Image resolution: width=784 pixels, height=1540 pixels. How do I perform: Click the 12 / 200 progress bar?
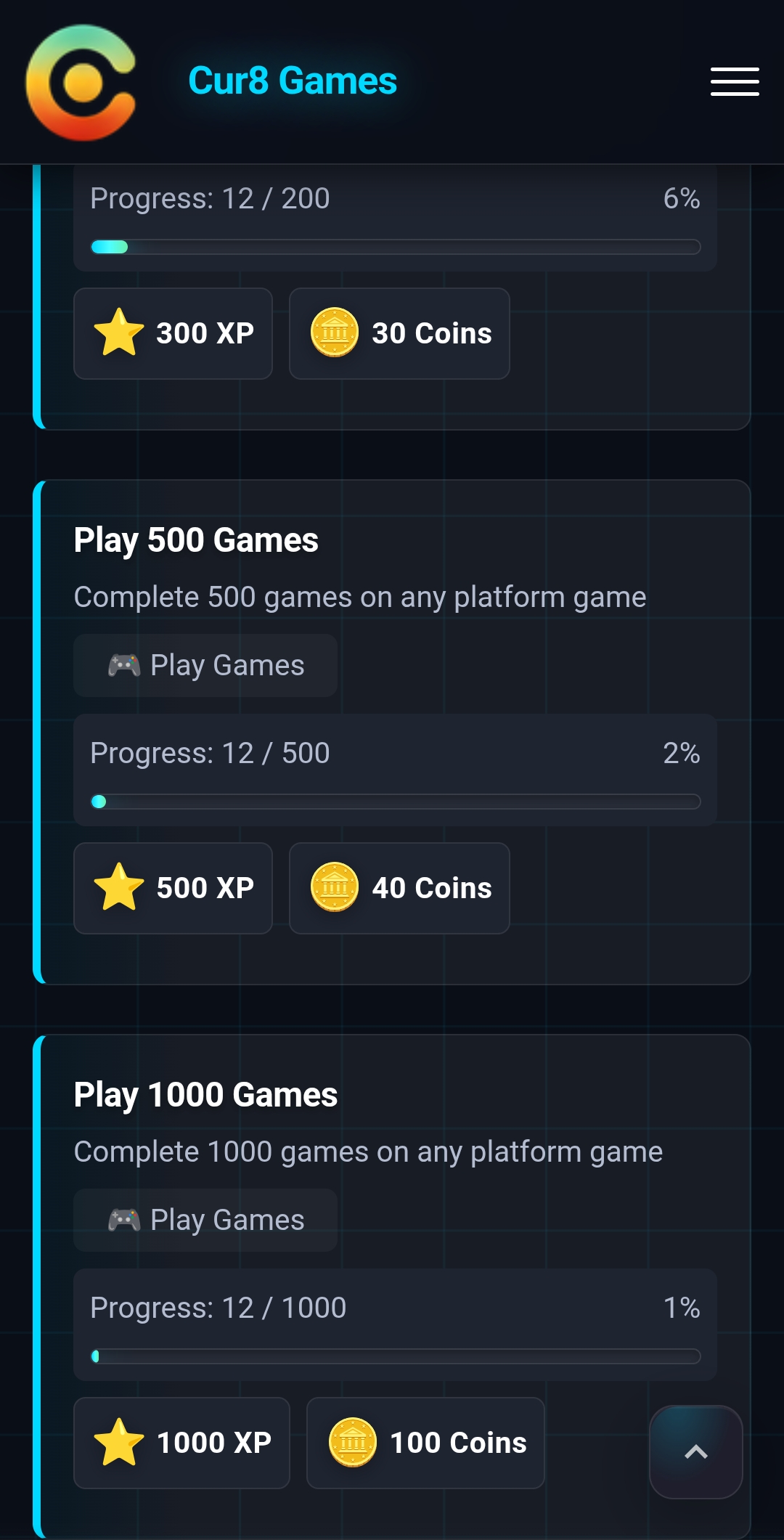[395, 247]
